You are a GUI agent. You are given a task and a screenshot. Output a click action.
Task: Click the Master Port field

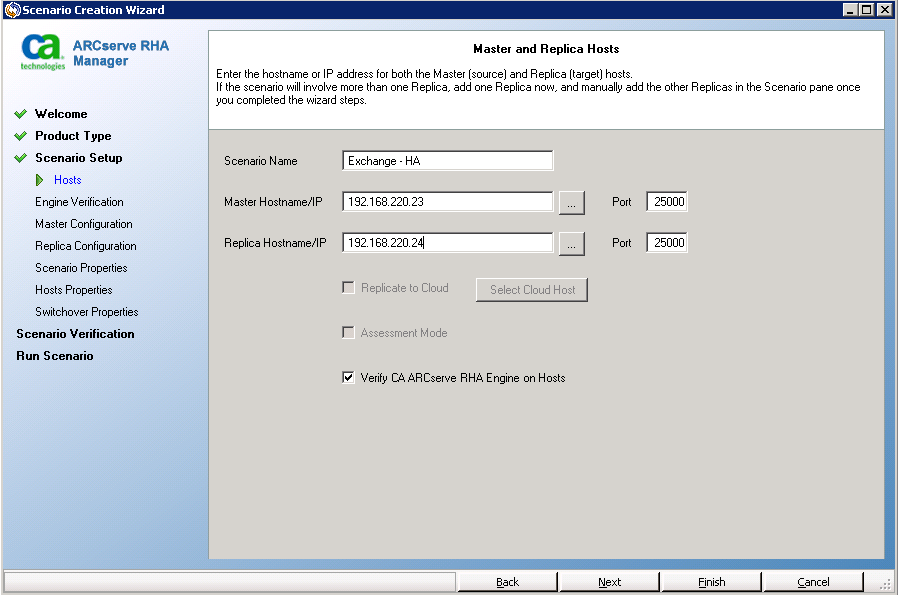click(667, 202)
